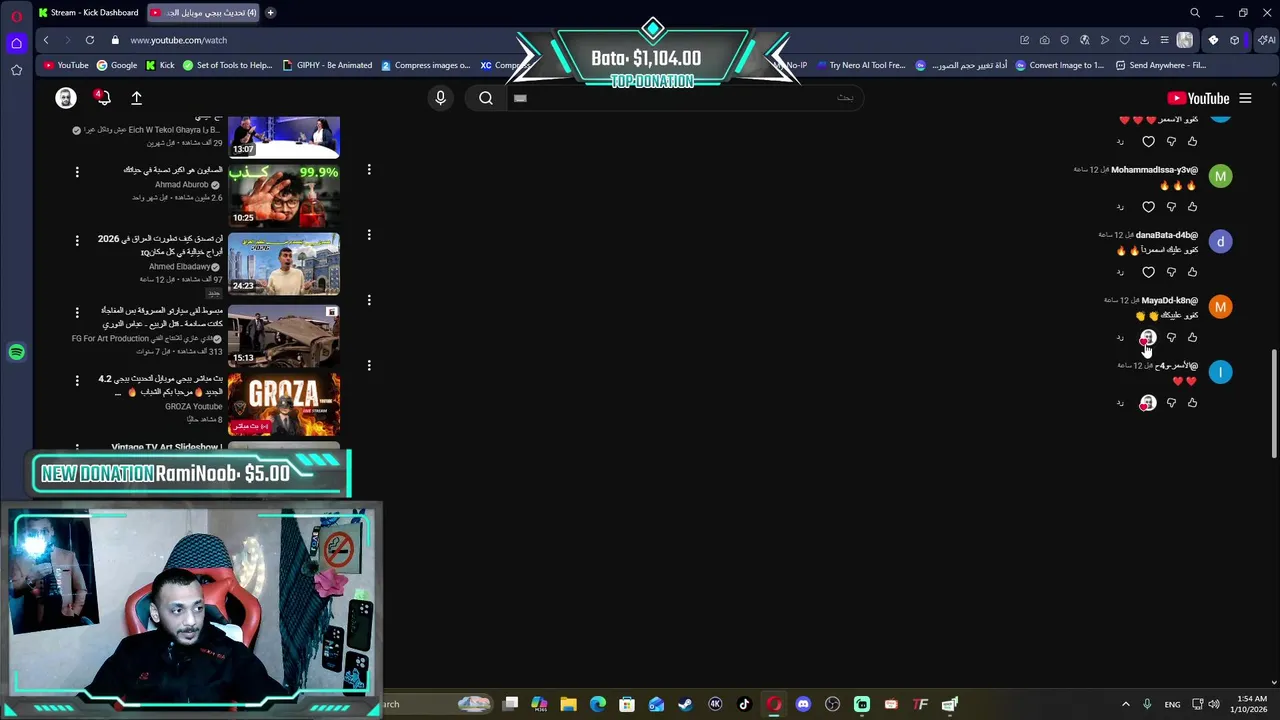Image resolution: width=1280 pixels, height=720 pixels.
Task: Play the 24:23 video thumbnail
Action: (284, 264)
